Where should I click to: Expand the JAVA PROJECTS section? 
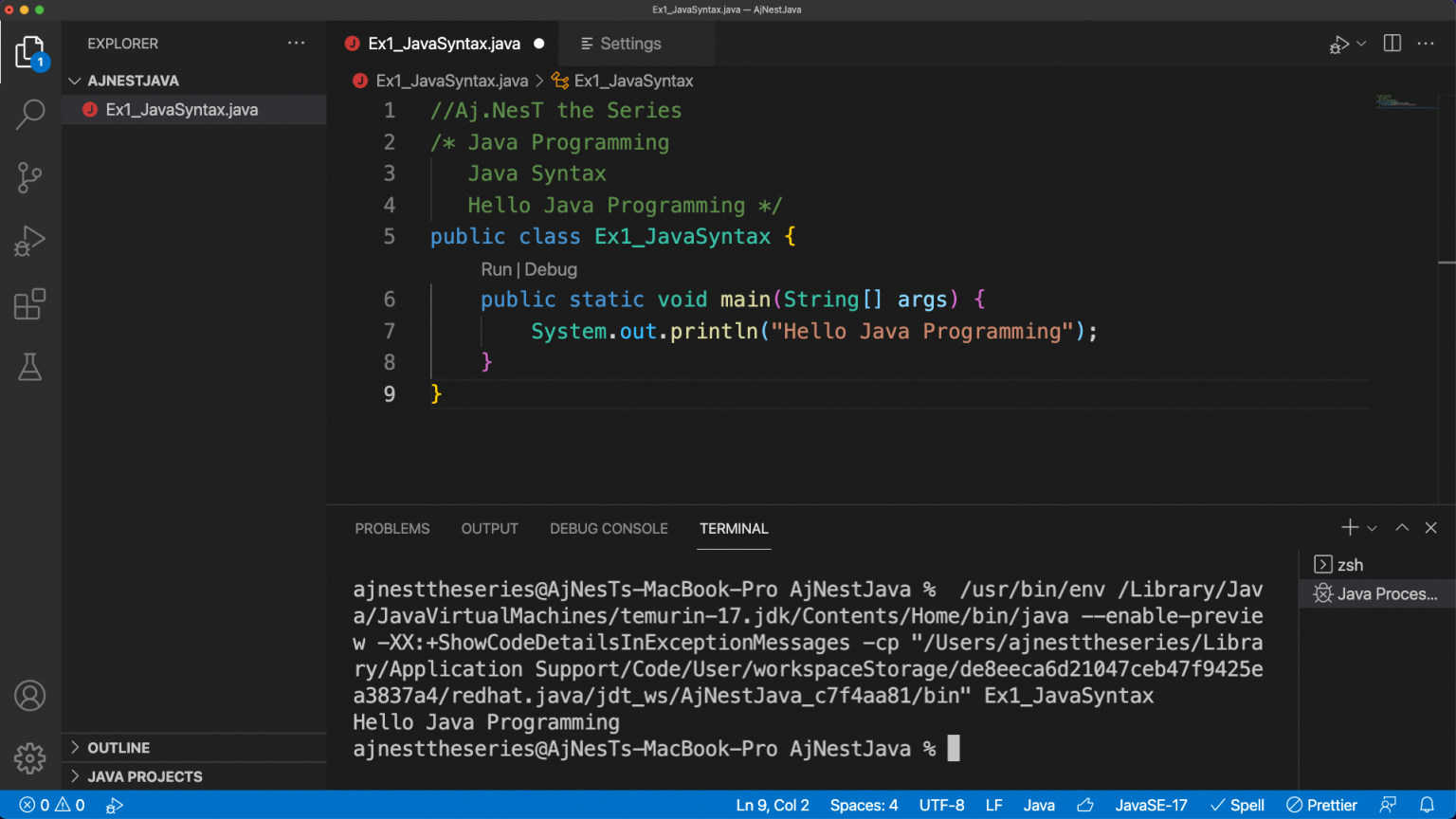coord(144,776)
